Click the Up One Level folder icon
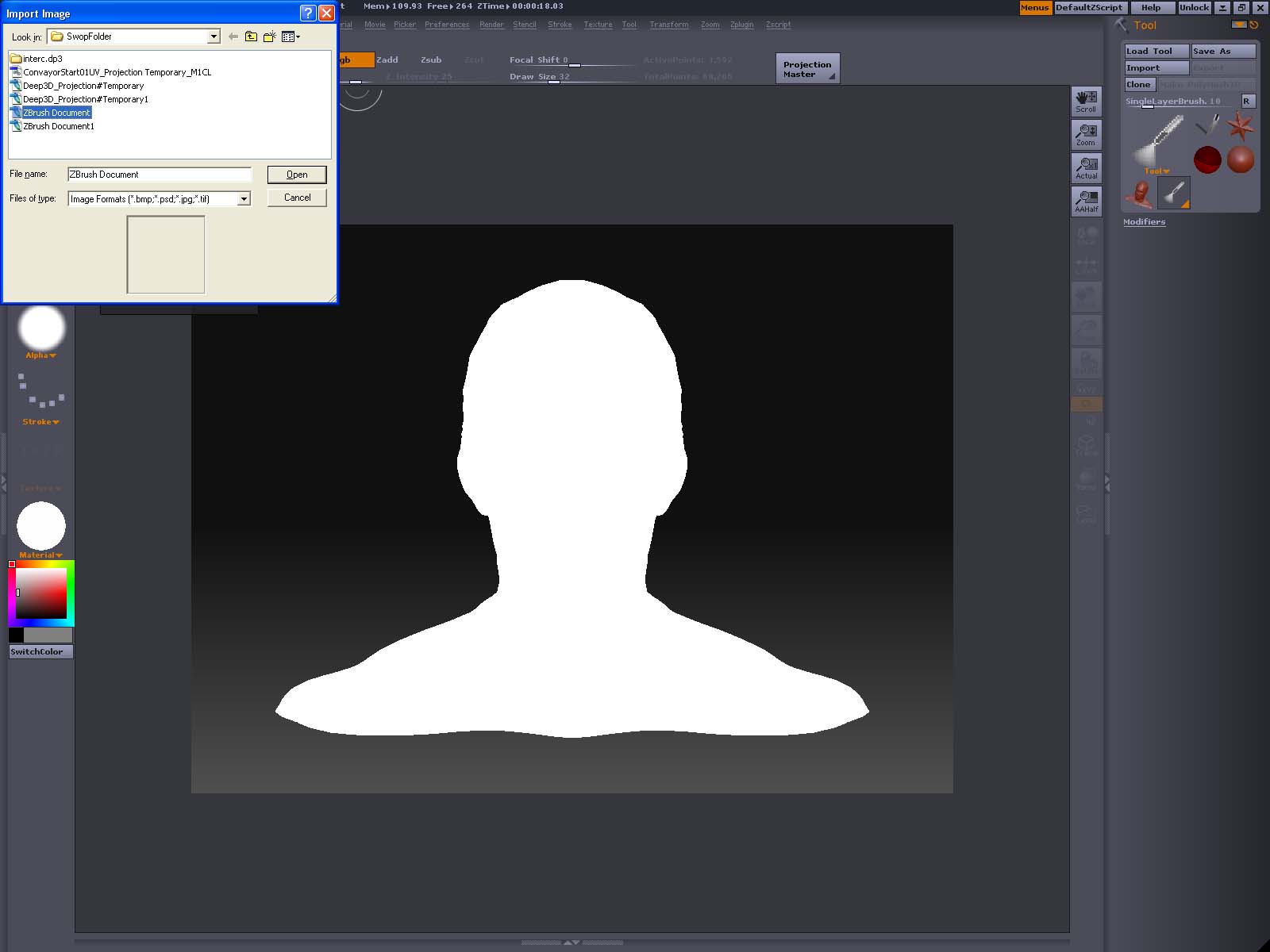 pyautogui.click(x=251, y=36)
